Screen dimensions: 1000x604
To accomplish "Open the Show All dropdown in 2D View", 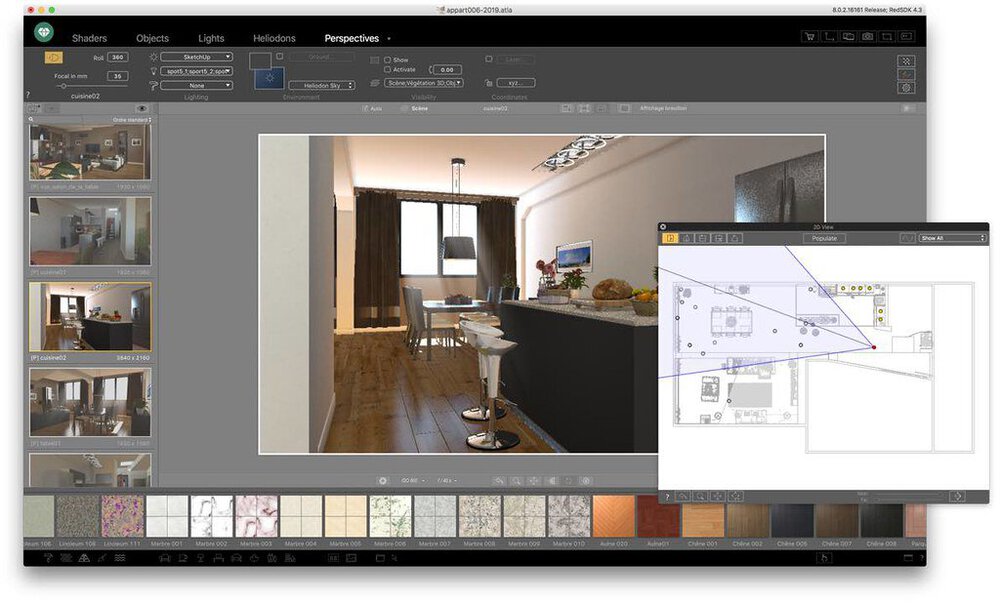I will click(953, 238).
